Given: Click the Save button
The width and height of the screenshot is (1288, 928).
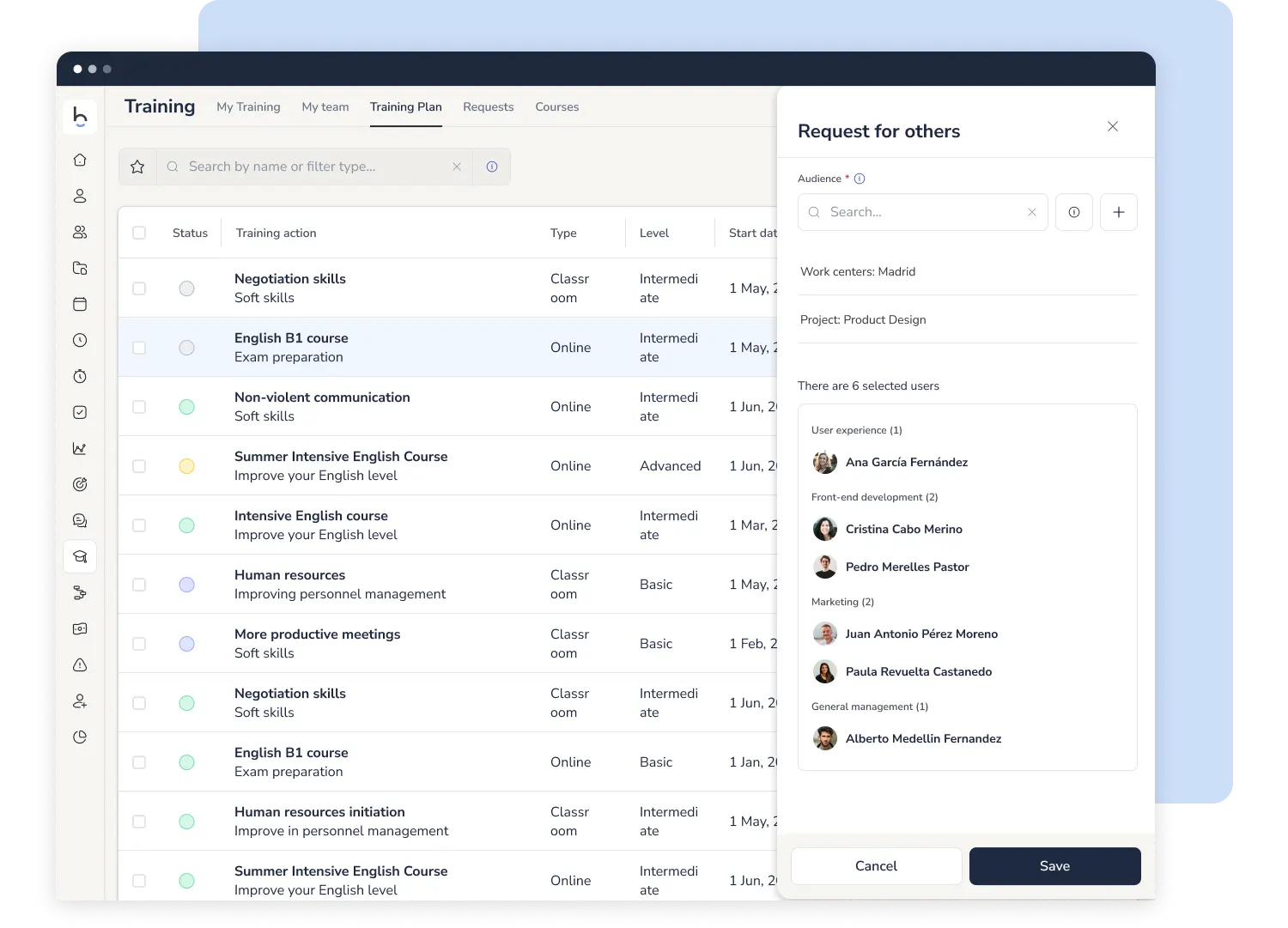Looking at the screenshot, I should pyautogui.click(x=1054, y=866).
